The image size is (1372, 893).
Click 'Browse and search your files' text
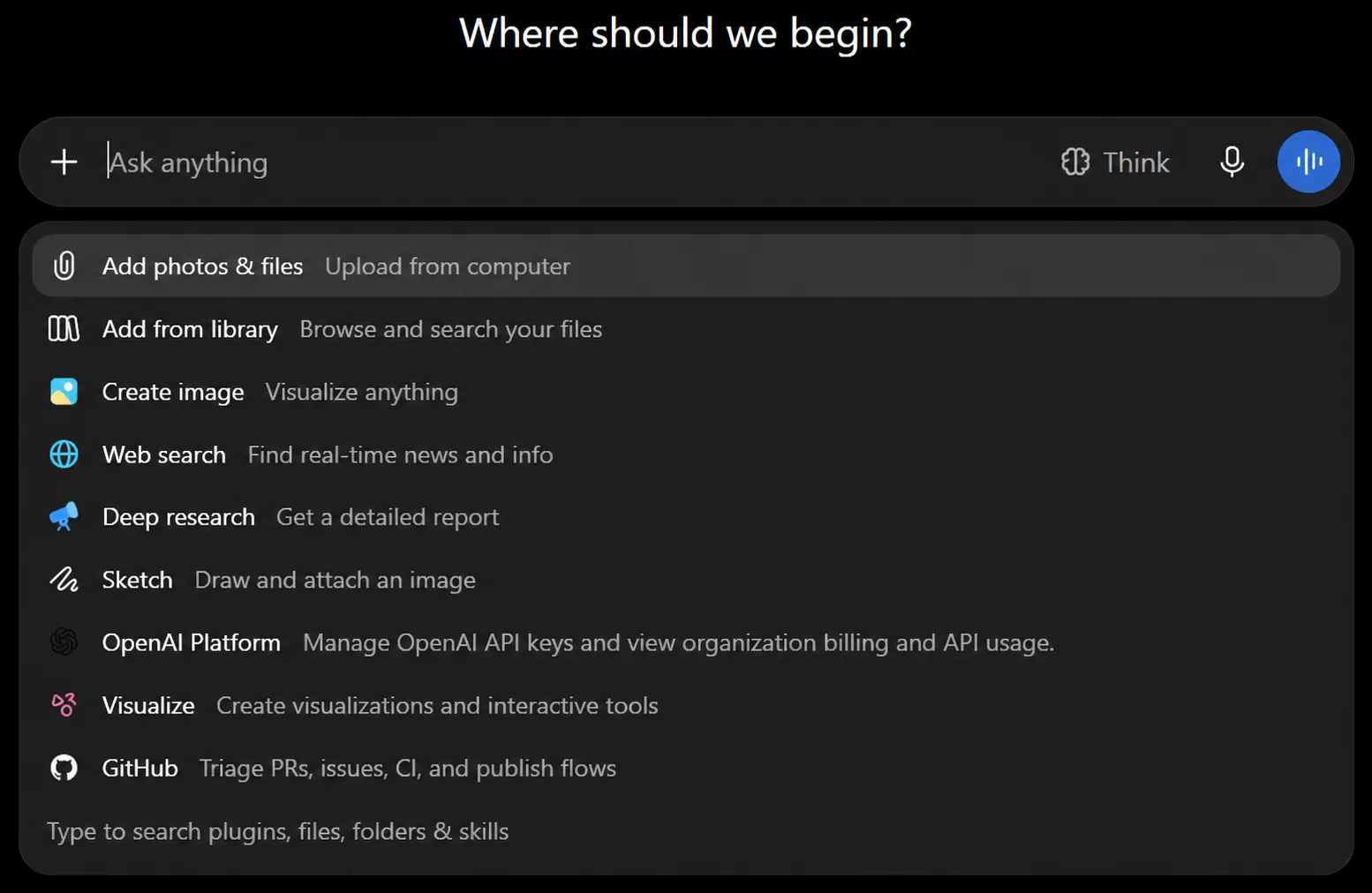click(451, 329)
